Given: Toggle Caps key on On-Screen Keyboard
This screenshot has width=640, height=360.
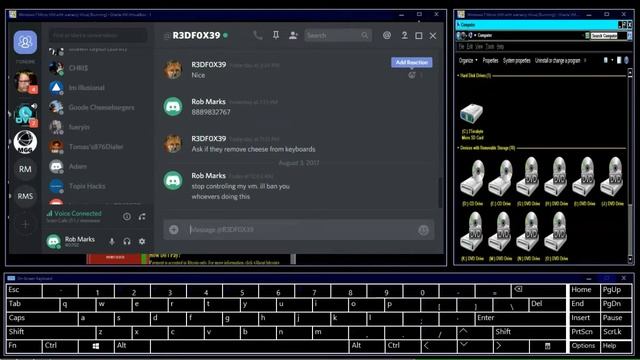Looking at the screenshot, I should tap(42, 318).
